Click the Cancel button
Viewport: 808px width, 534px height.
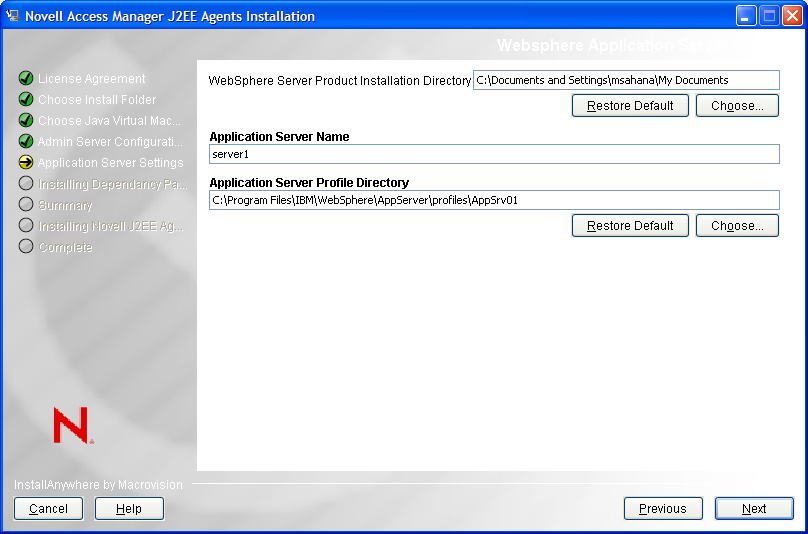click(48, 509)
